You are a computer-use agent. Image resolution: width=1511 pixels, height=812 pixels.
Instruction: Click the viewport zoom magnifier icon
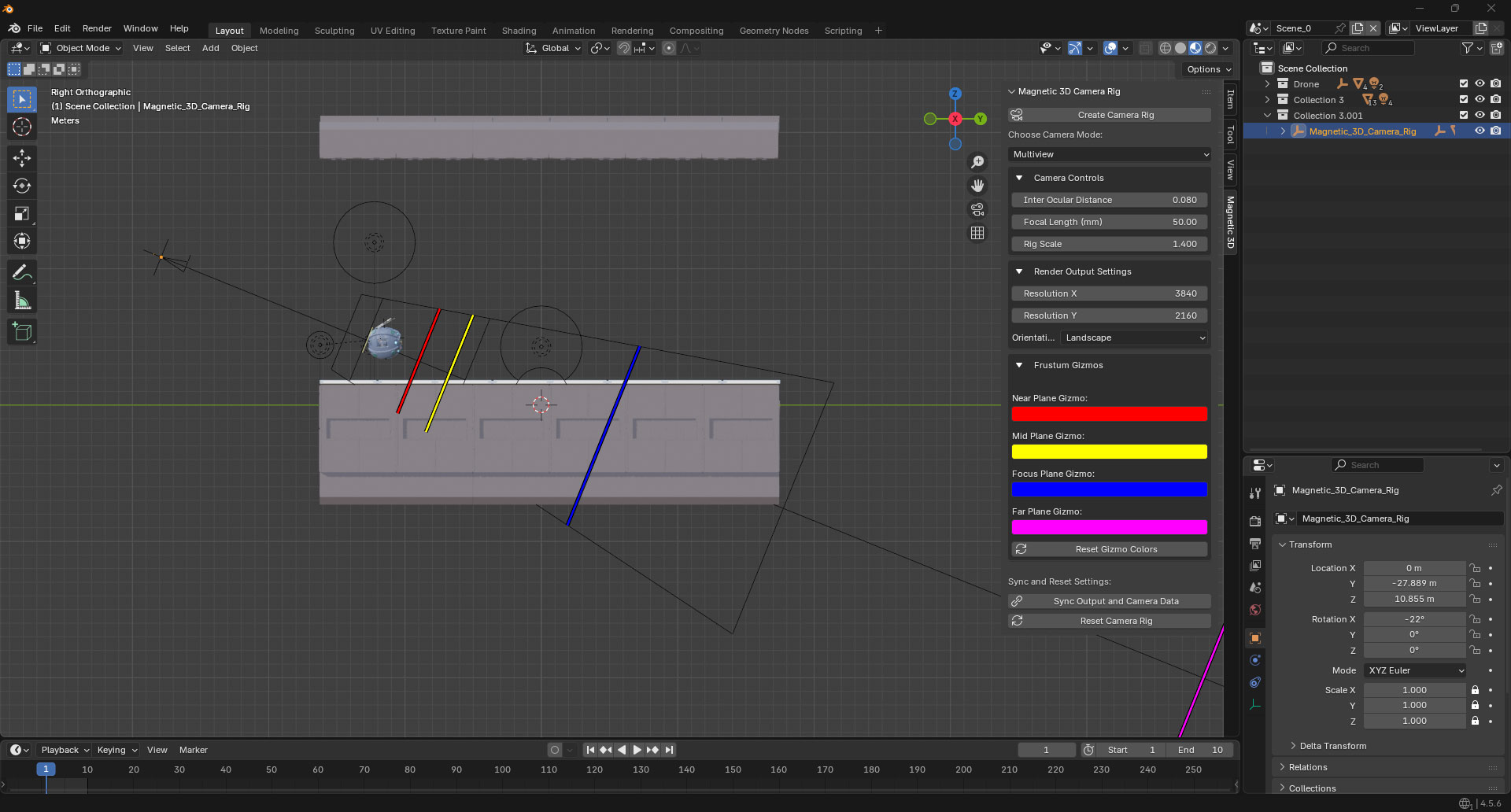(x=977, y=162)
